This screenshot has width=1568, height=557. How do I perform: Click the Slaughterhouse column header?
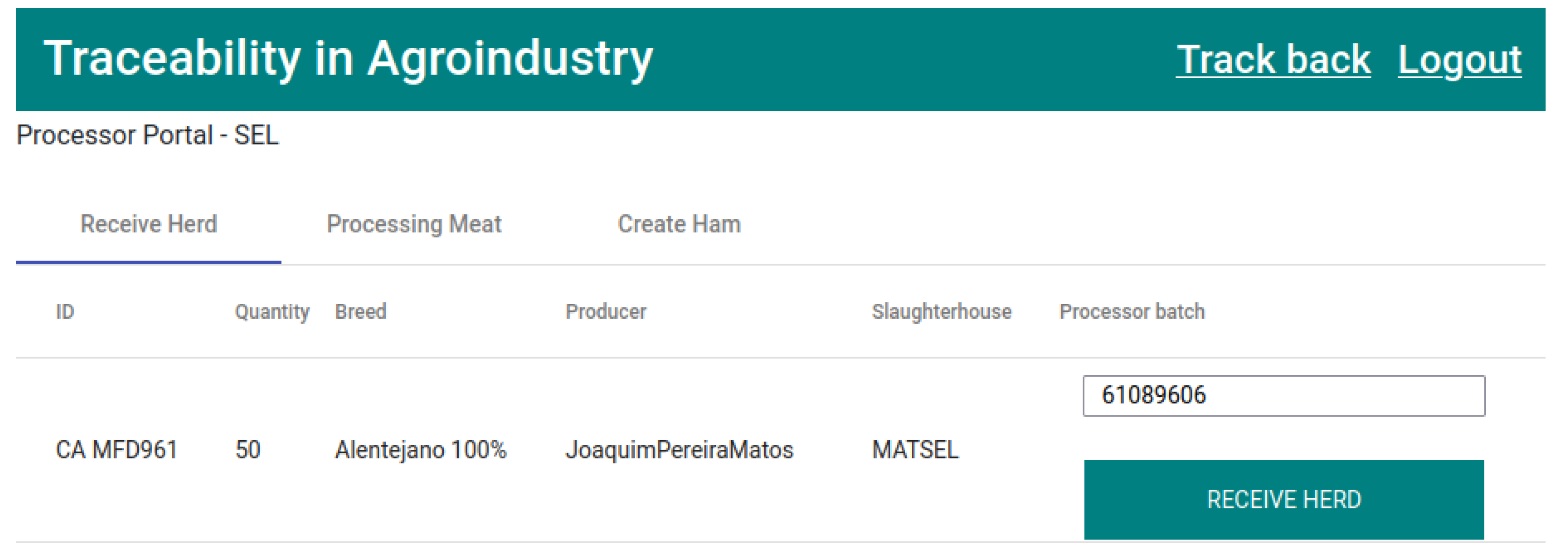pyautogui.click(x=941, y=312)
